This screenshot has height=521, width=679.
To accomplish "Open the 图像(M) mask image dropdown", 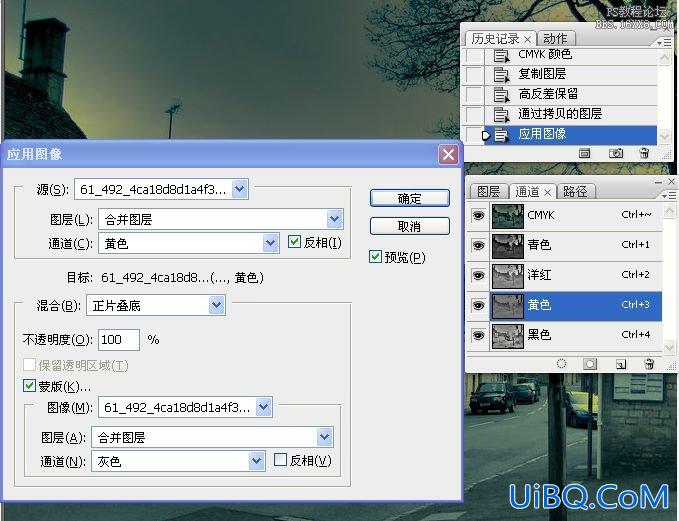I will pyautogui.click(x=263, y=407).
